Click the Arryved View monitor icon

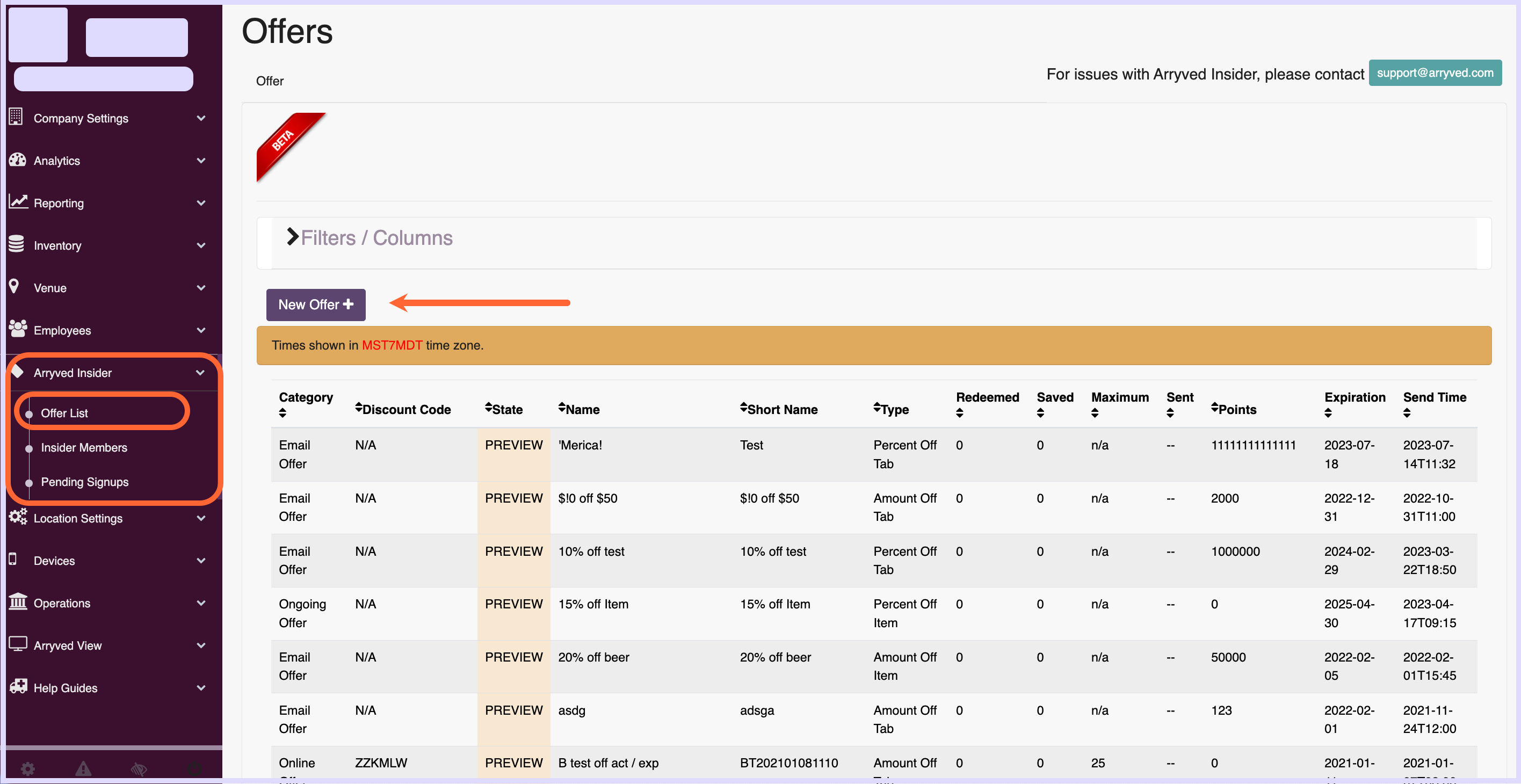click(18, 644)
